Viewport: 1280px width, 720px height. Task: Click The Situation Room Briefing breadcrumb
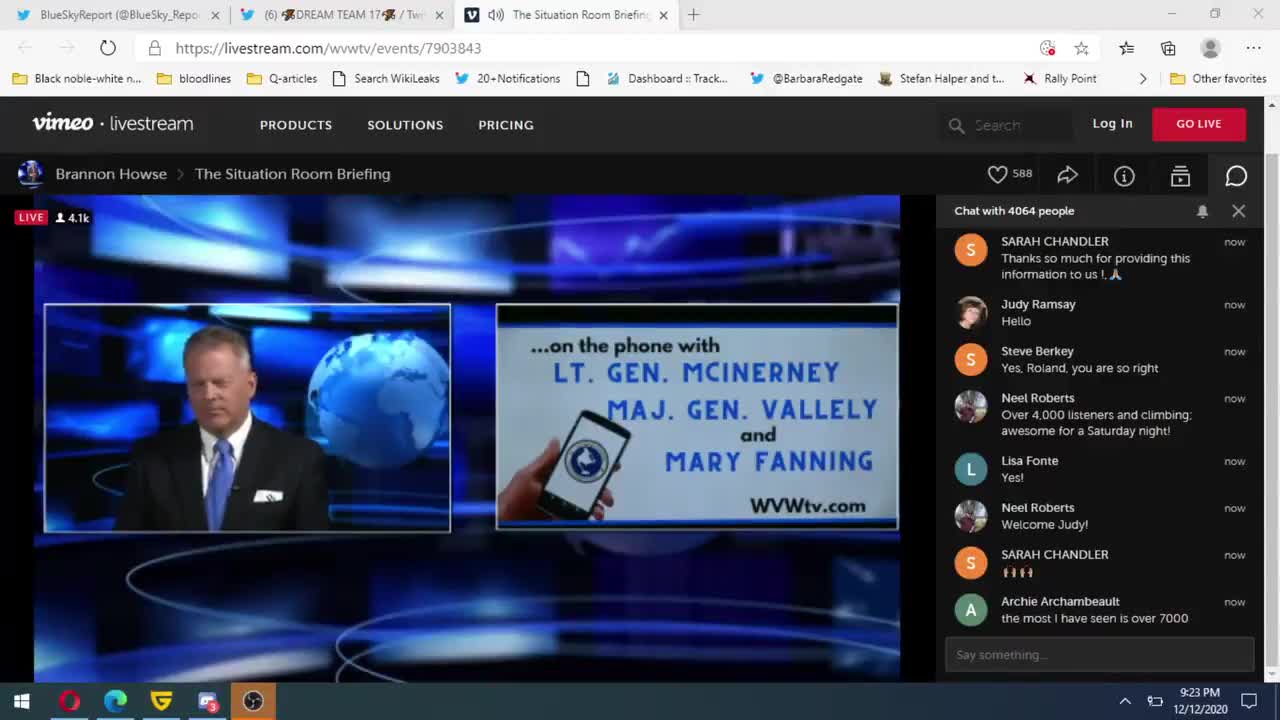292,174
